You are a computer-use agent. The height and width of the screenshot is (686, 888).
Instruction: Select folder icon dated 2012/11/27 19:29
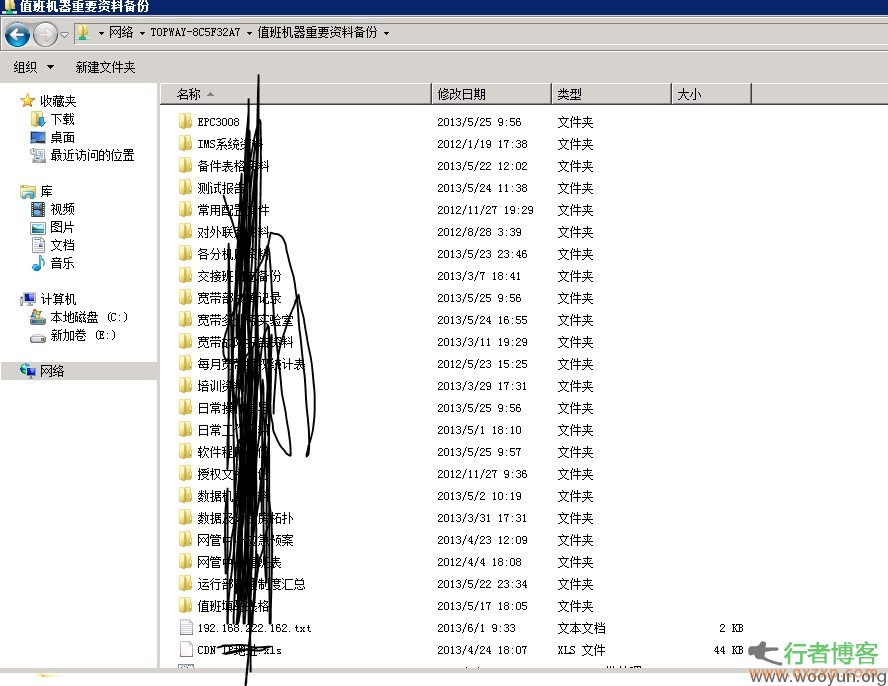point(185,210)
